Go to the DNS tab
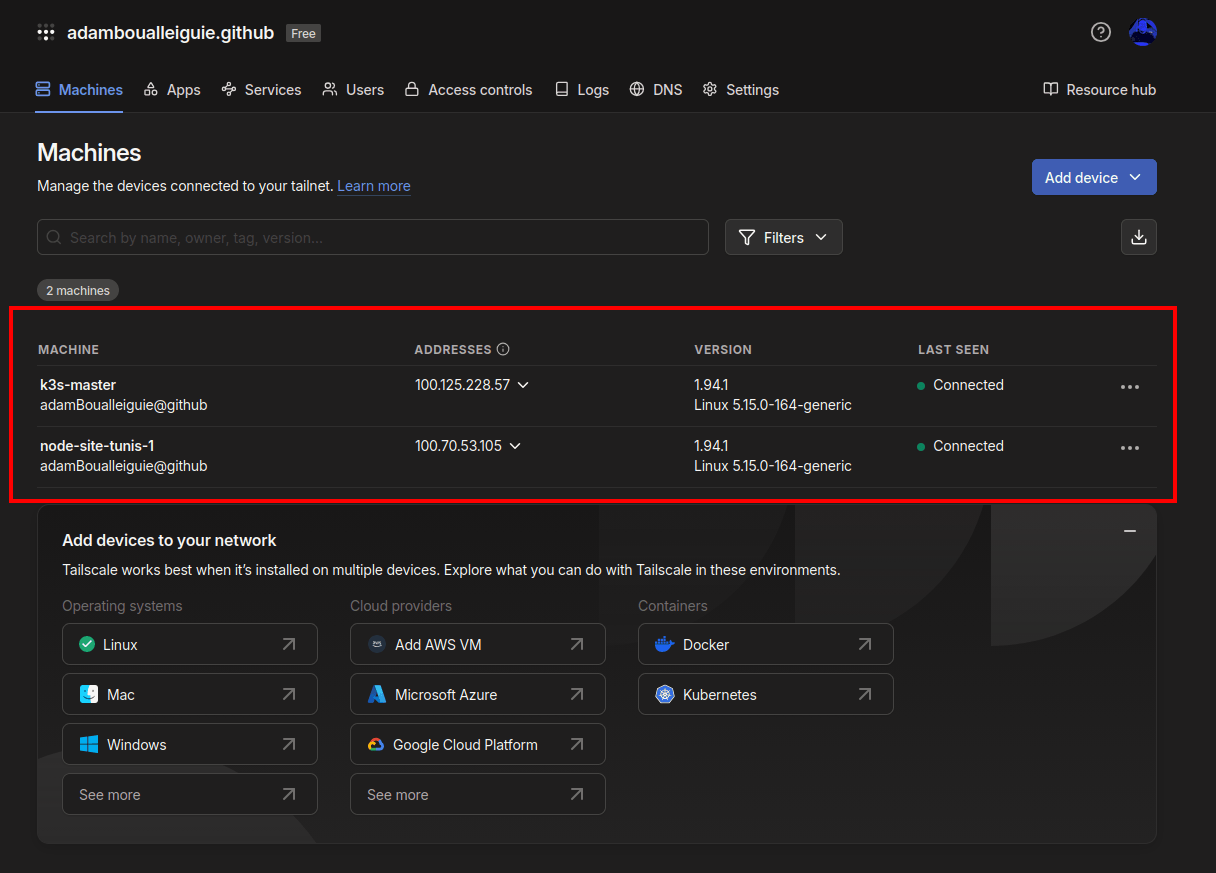The image size is (1216, 873). (x=656, y=89)
